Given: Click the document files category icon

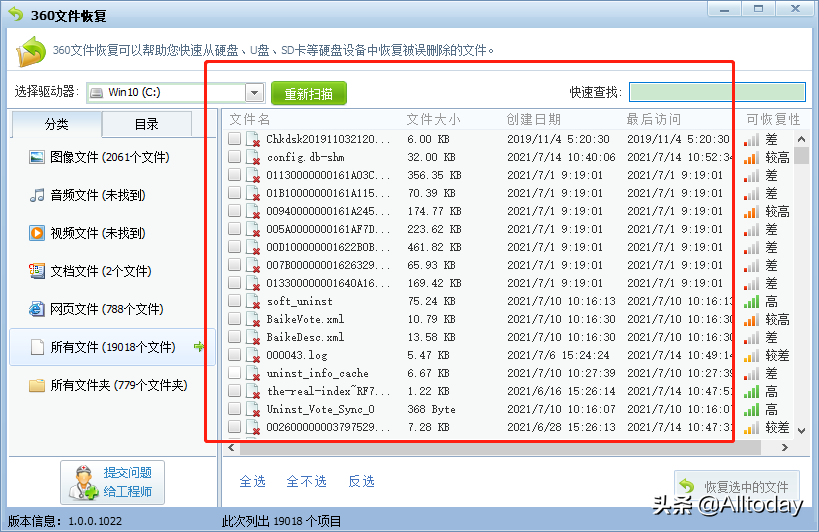Looking at the screenshot, I should coord(37,271).
